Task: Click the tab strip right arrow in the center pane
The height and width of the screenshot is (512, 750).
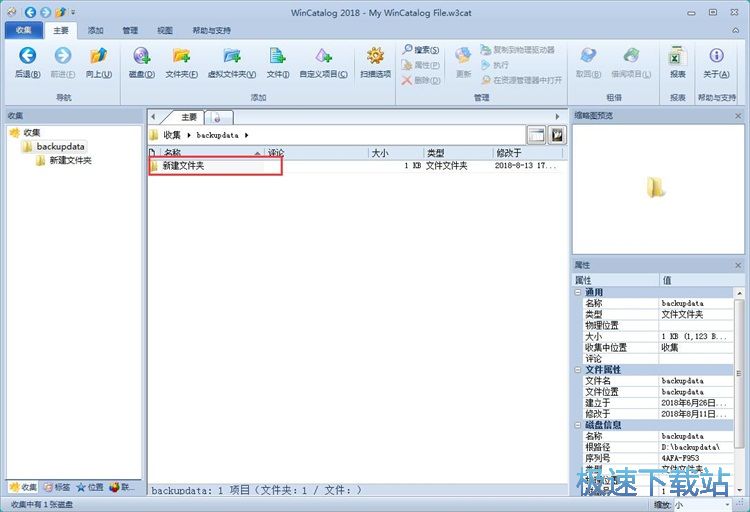Action: [x=557, y=116]
